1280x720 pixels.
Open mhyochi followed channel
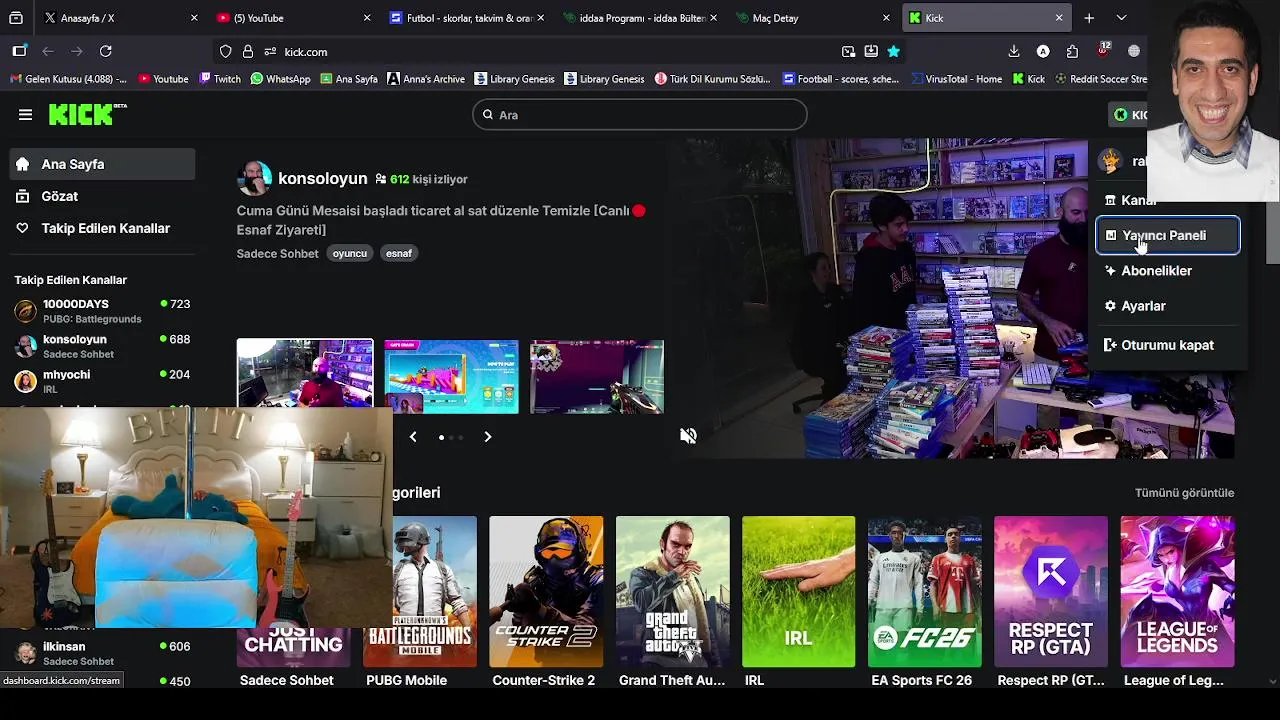[x=102, y=381]
